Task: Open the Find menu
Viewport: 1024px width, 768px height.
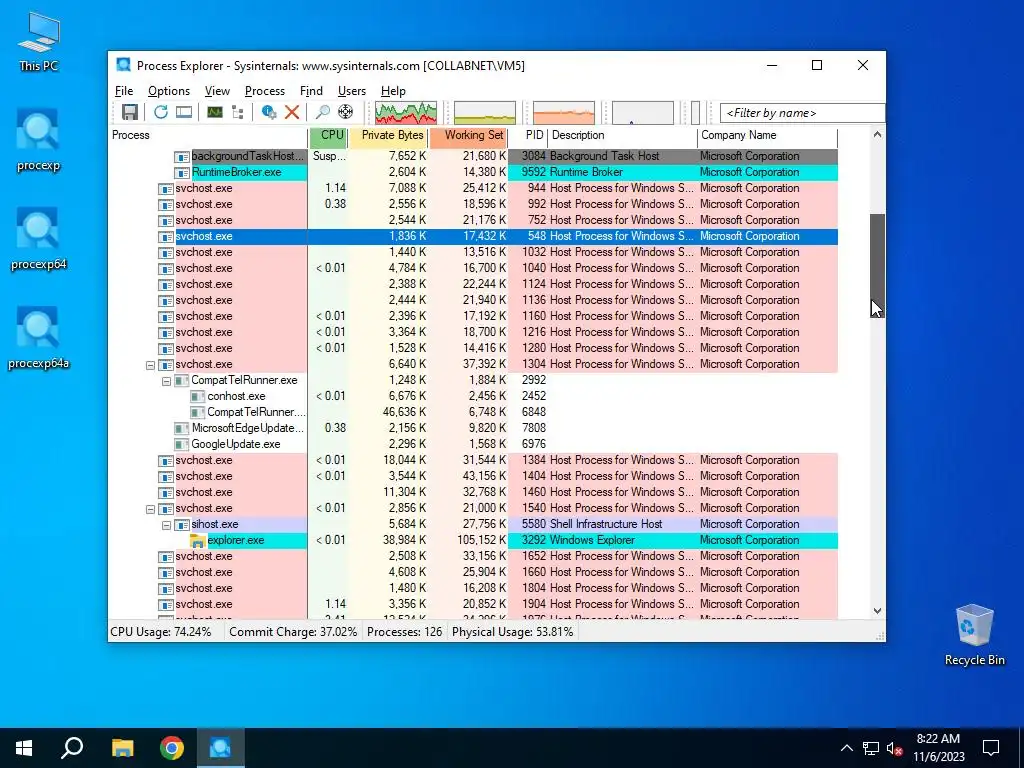Action: pos(311,91)
